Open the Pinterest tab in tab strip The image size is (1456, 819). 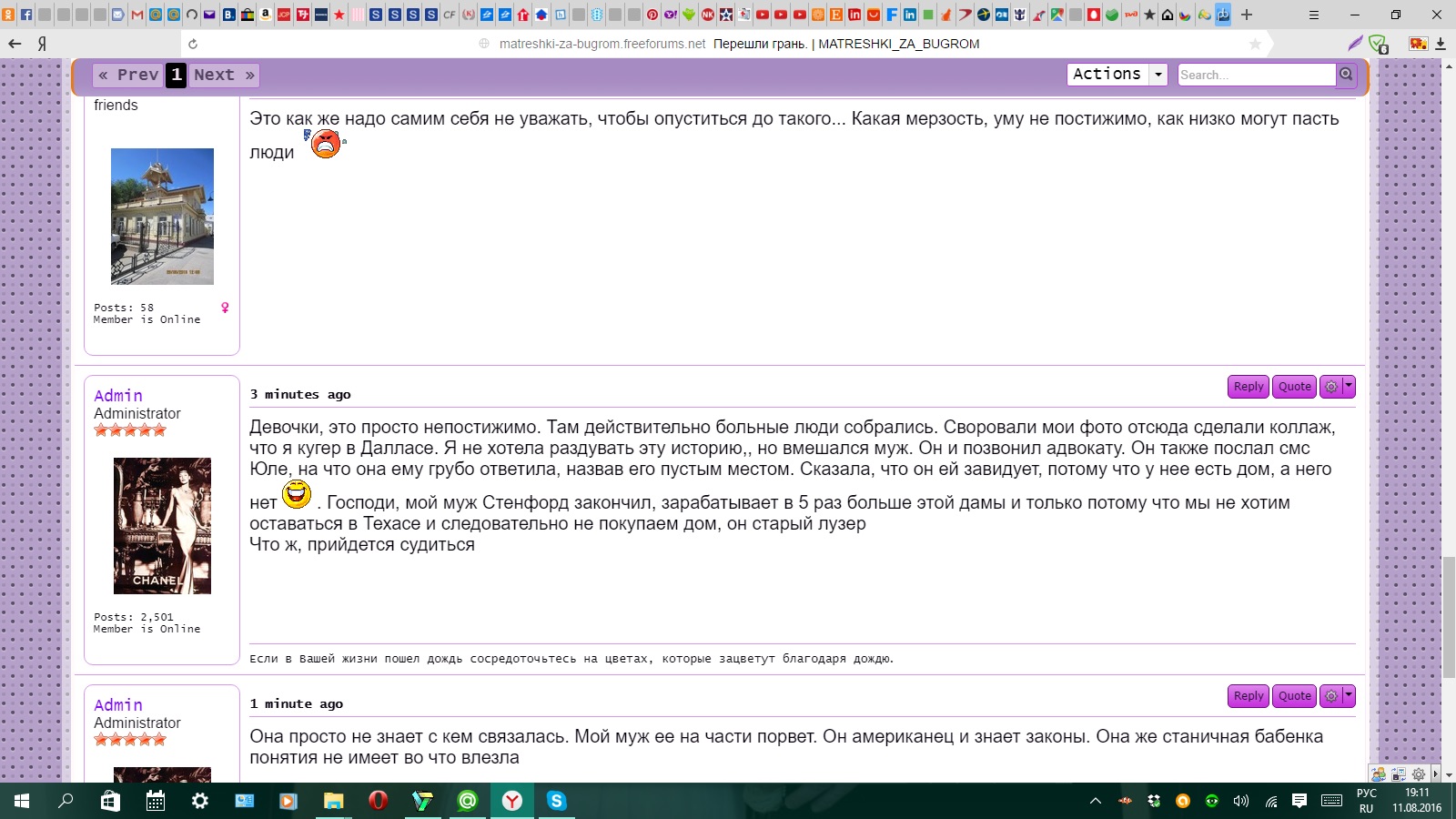(x=652, y=15)
